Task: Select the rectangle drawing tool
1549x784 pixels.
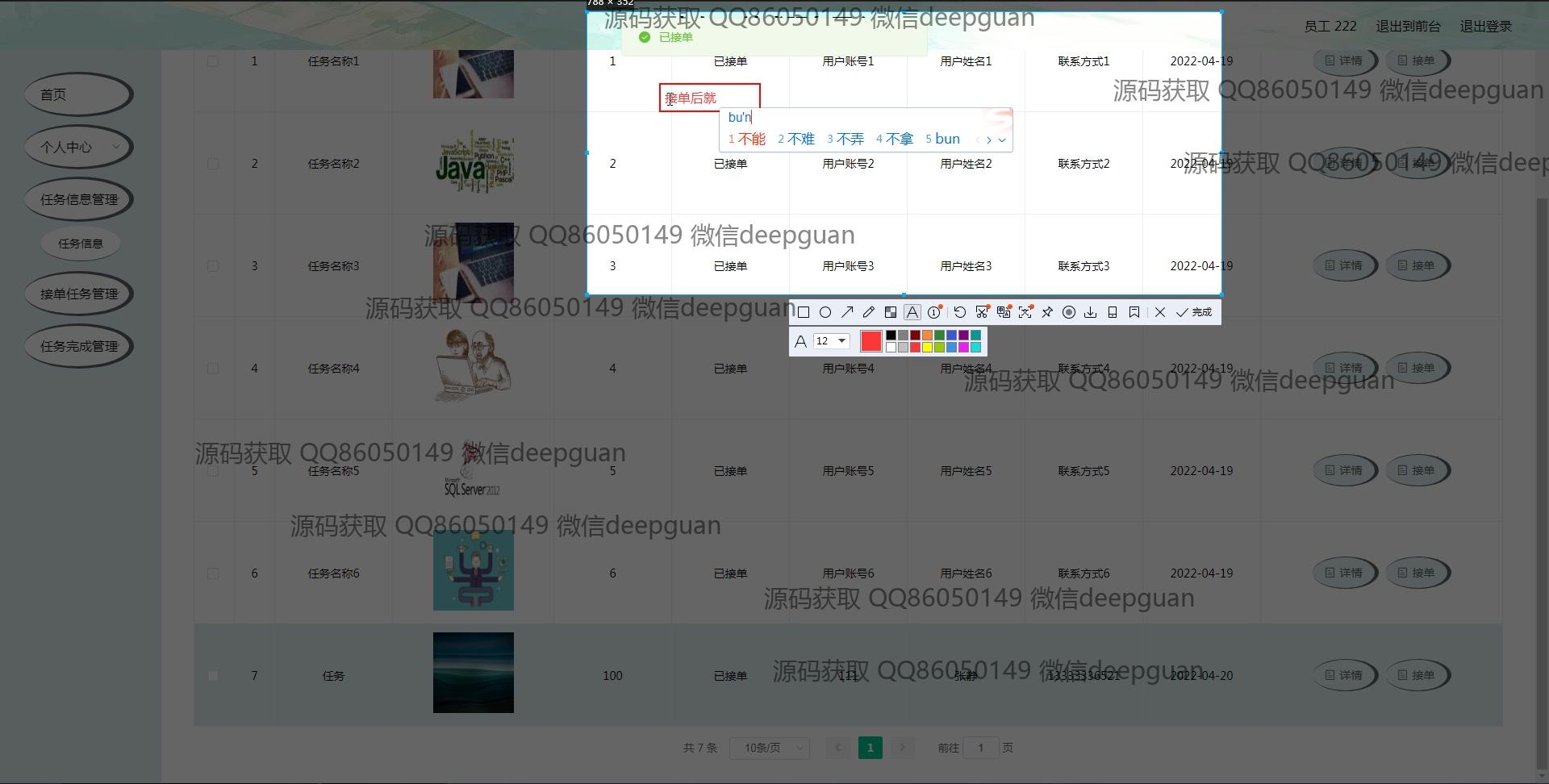Action: coord(804,312)
